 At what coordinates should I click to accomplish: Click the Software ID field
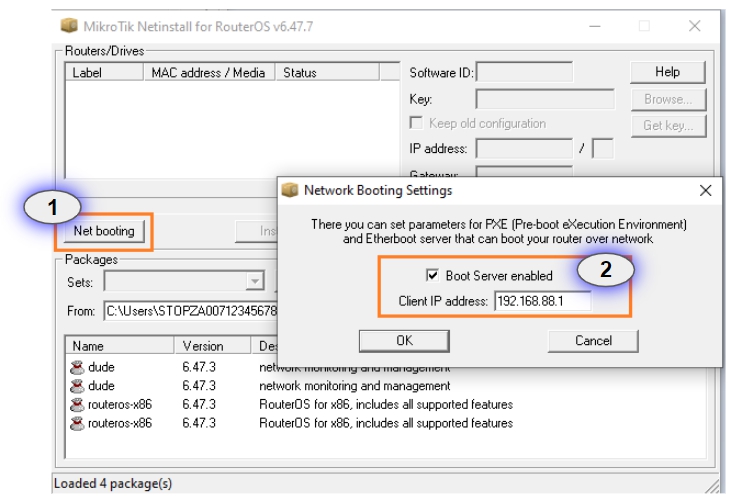coord(524,73)
